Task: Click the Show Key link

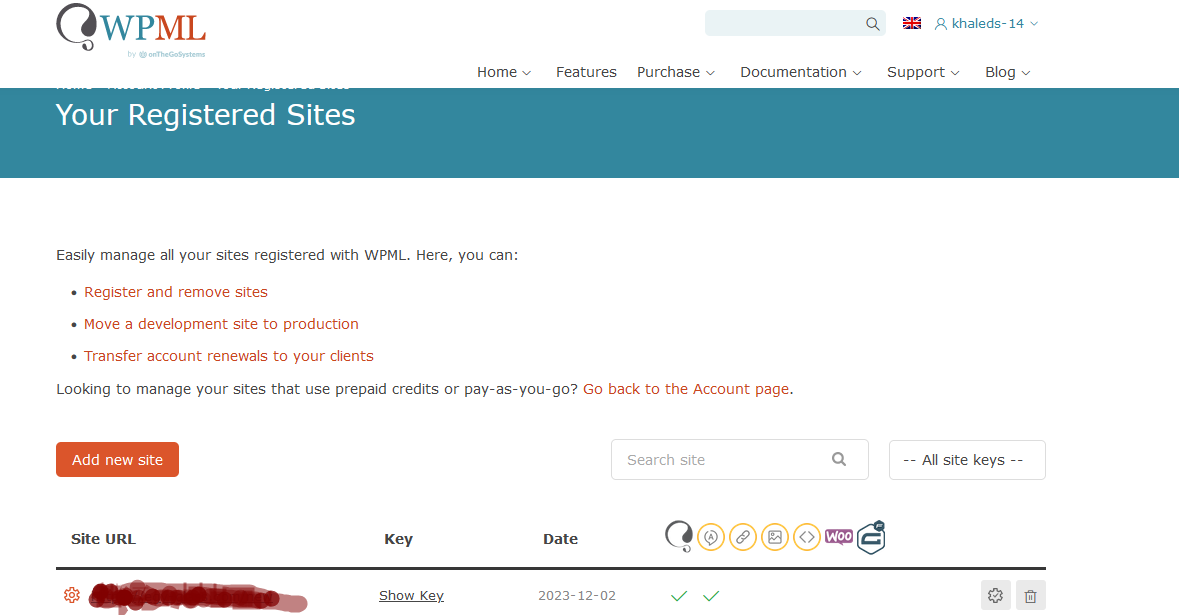Action: tap(411, 595)
